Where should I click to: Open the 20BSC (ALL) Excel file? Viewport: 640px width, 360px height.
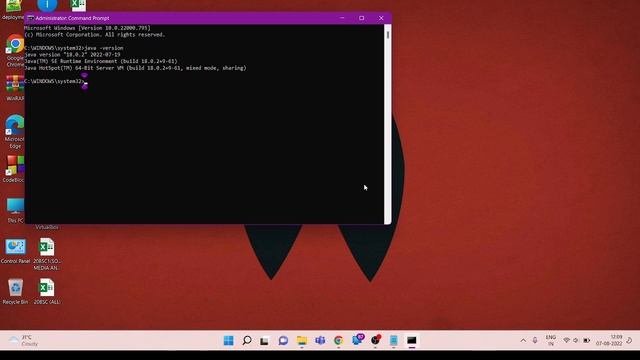point(47,291)
